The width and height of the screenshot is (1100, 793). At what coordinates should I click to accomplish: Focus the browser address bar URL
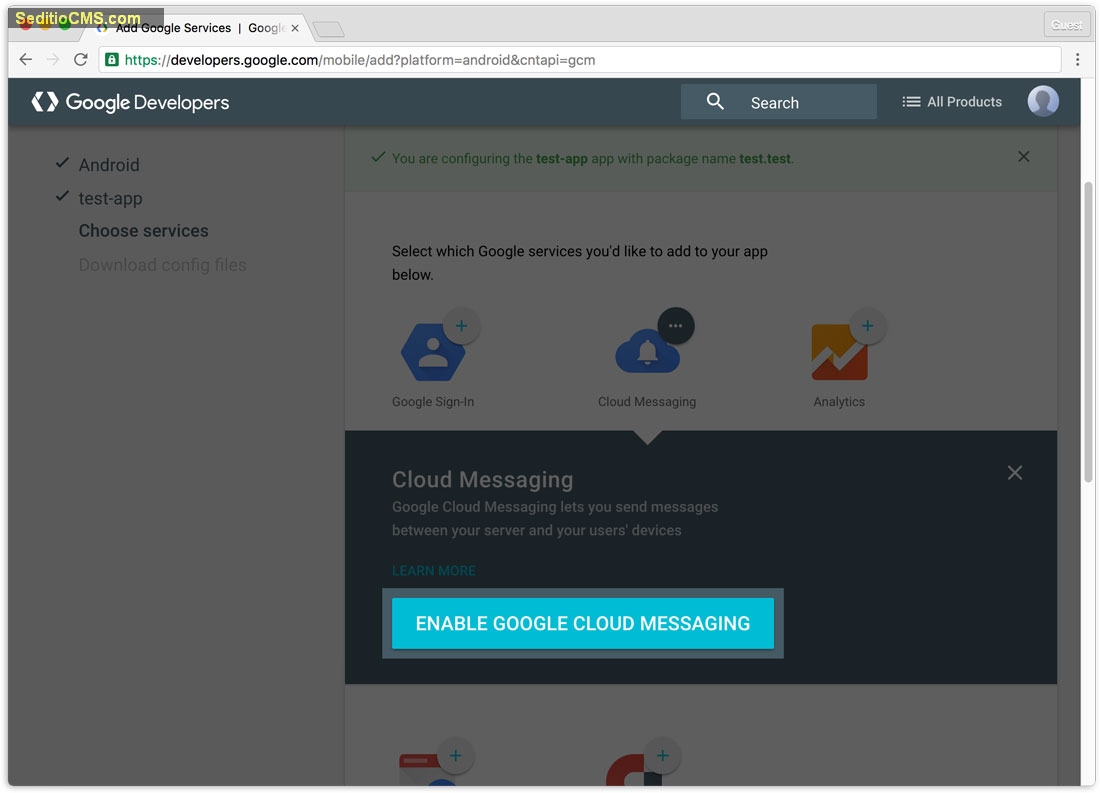pyautogui.click(x=579, y=60)
